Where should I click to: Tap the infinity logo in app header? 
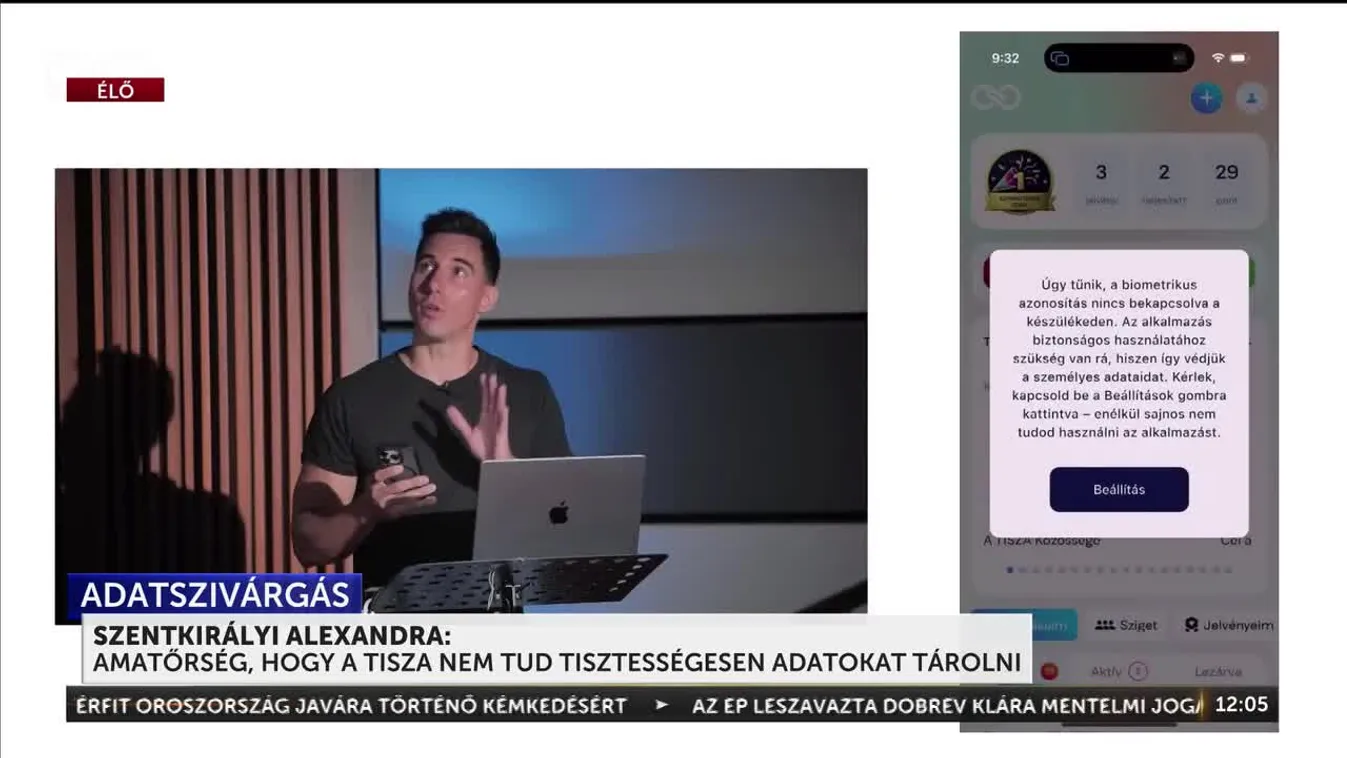(995, 97)
